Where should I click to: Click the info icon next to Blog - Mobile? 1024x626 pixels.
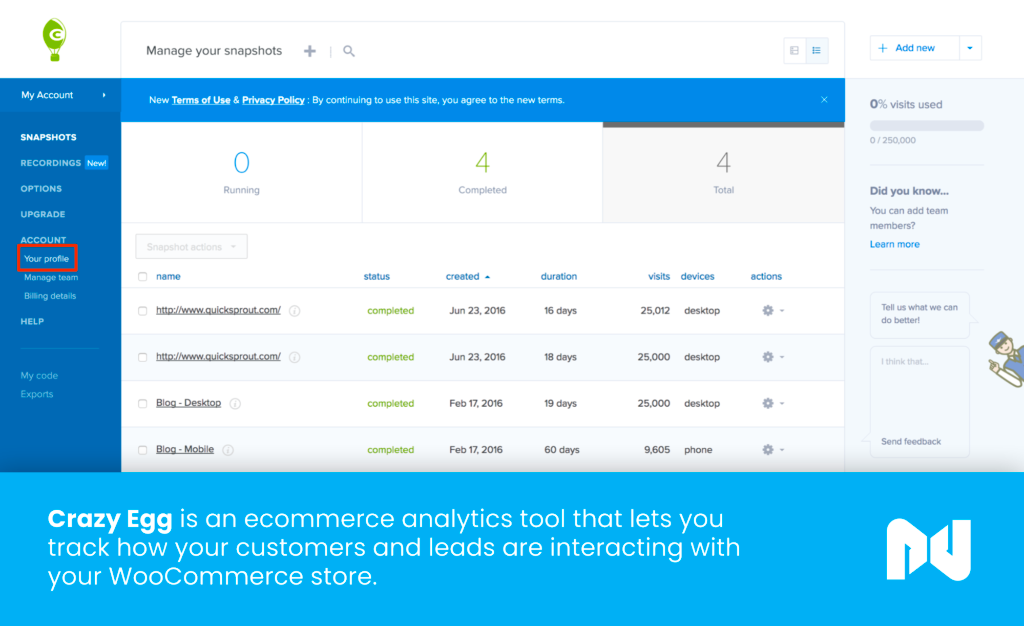click(x=227, y=450)
